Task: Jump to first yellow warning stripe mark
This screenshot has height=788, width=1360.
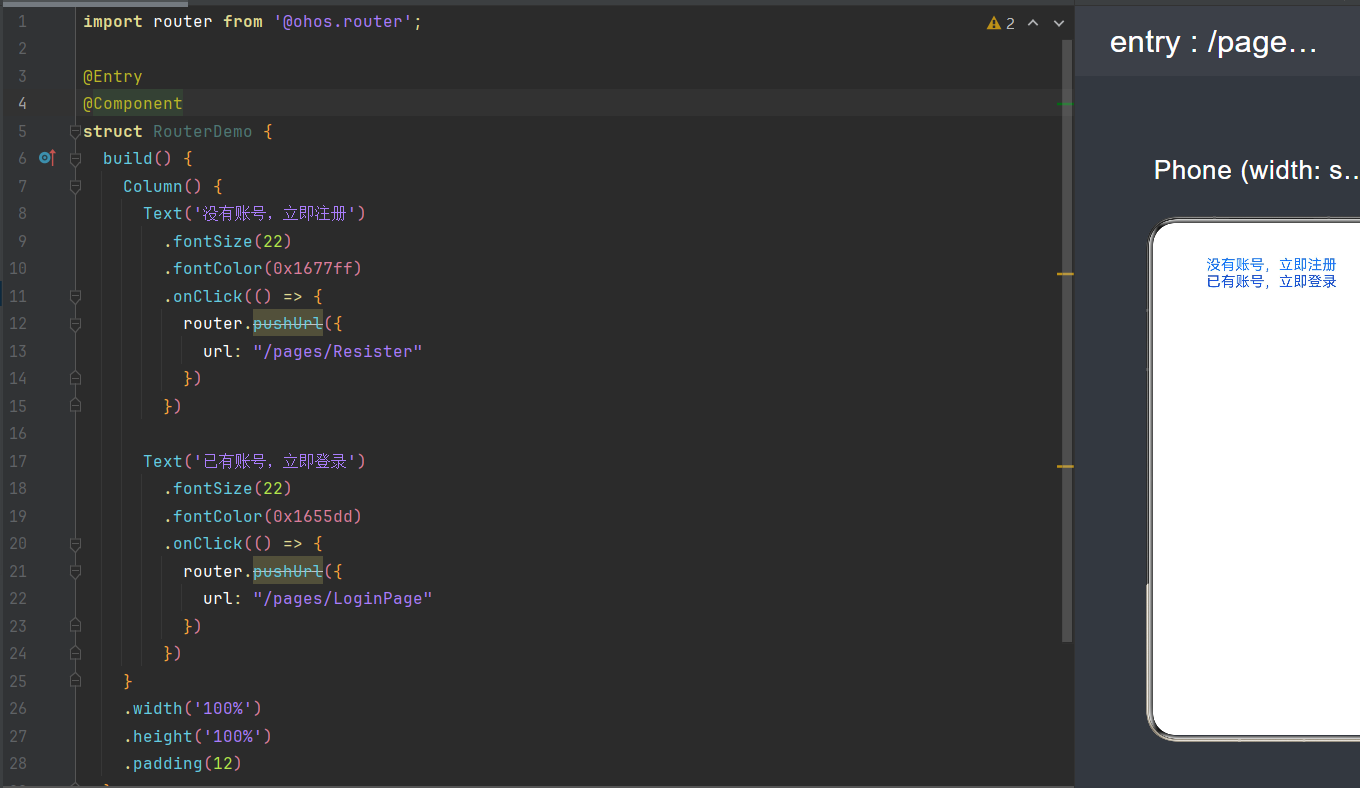Action: tap(1065, 273)
